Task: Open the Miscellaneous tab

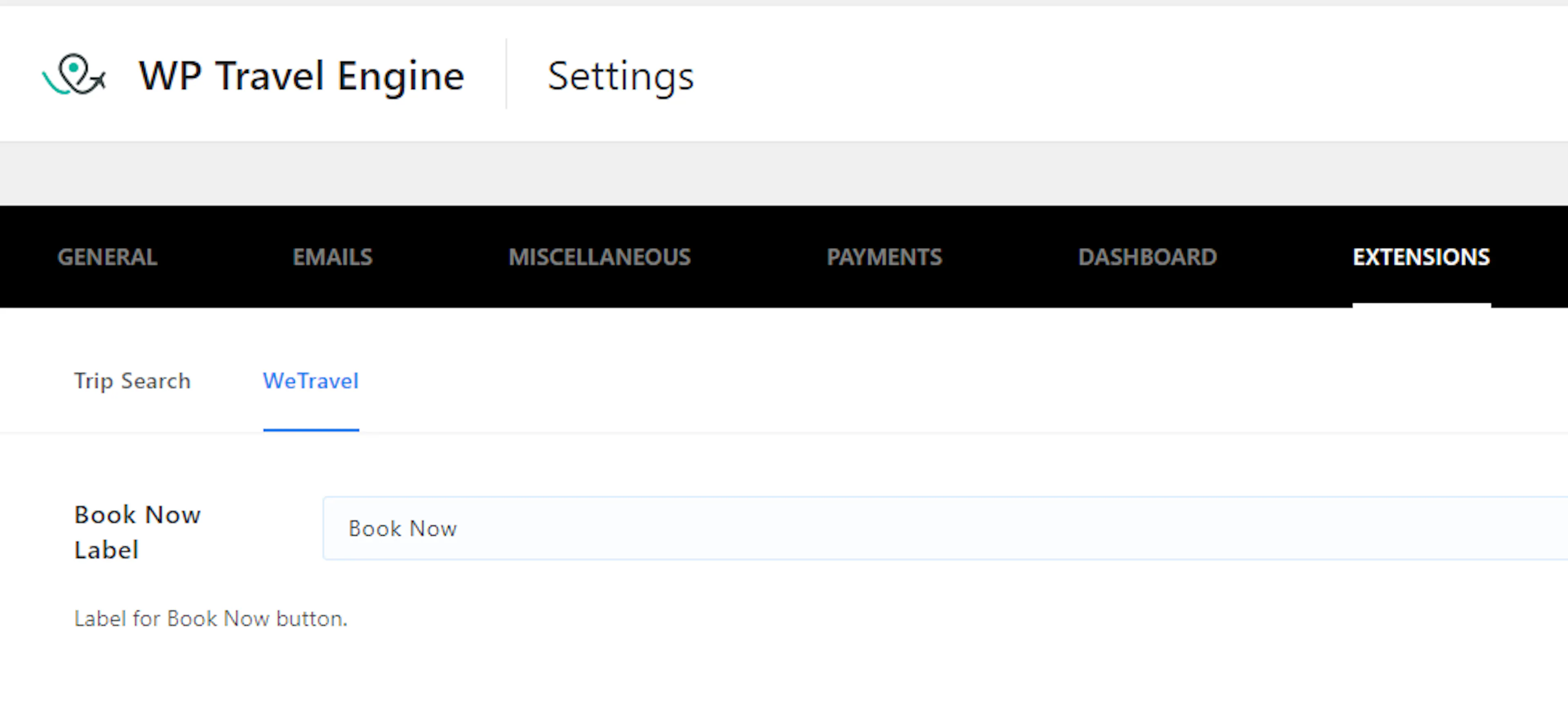Action: [599, 257]
